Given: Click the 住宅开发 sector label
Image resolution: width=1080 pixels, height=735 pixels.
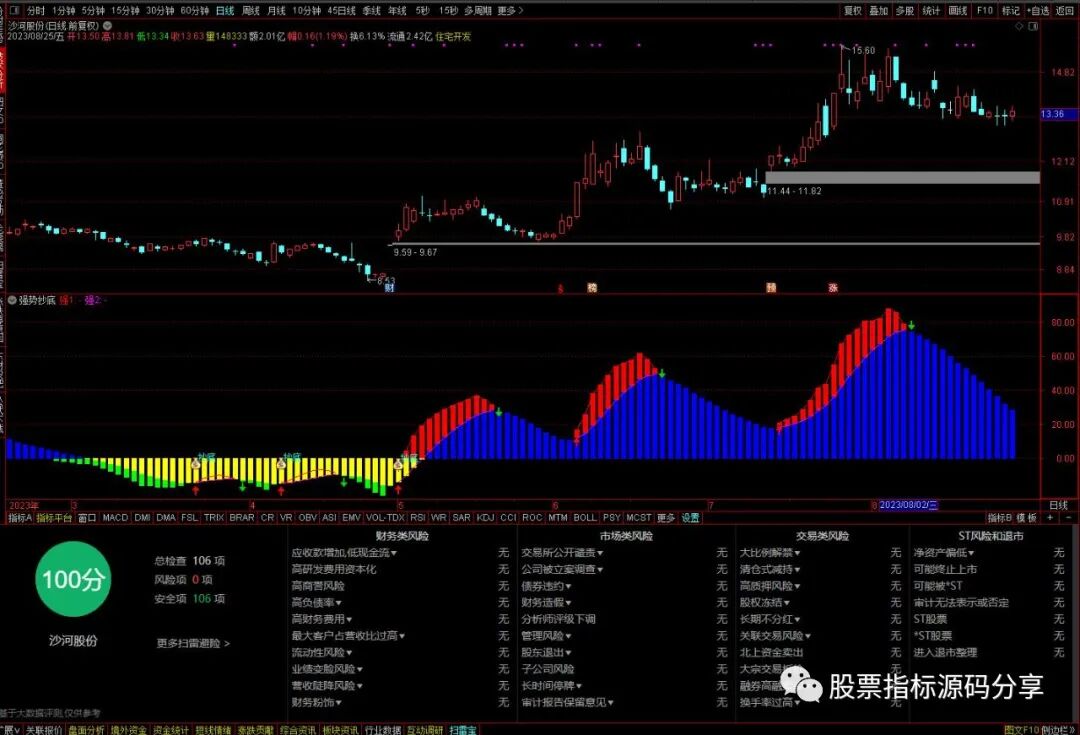Looking at the screenshot, I should coord(453,36).
